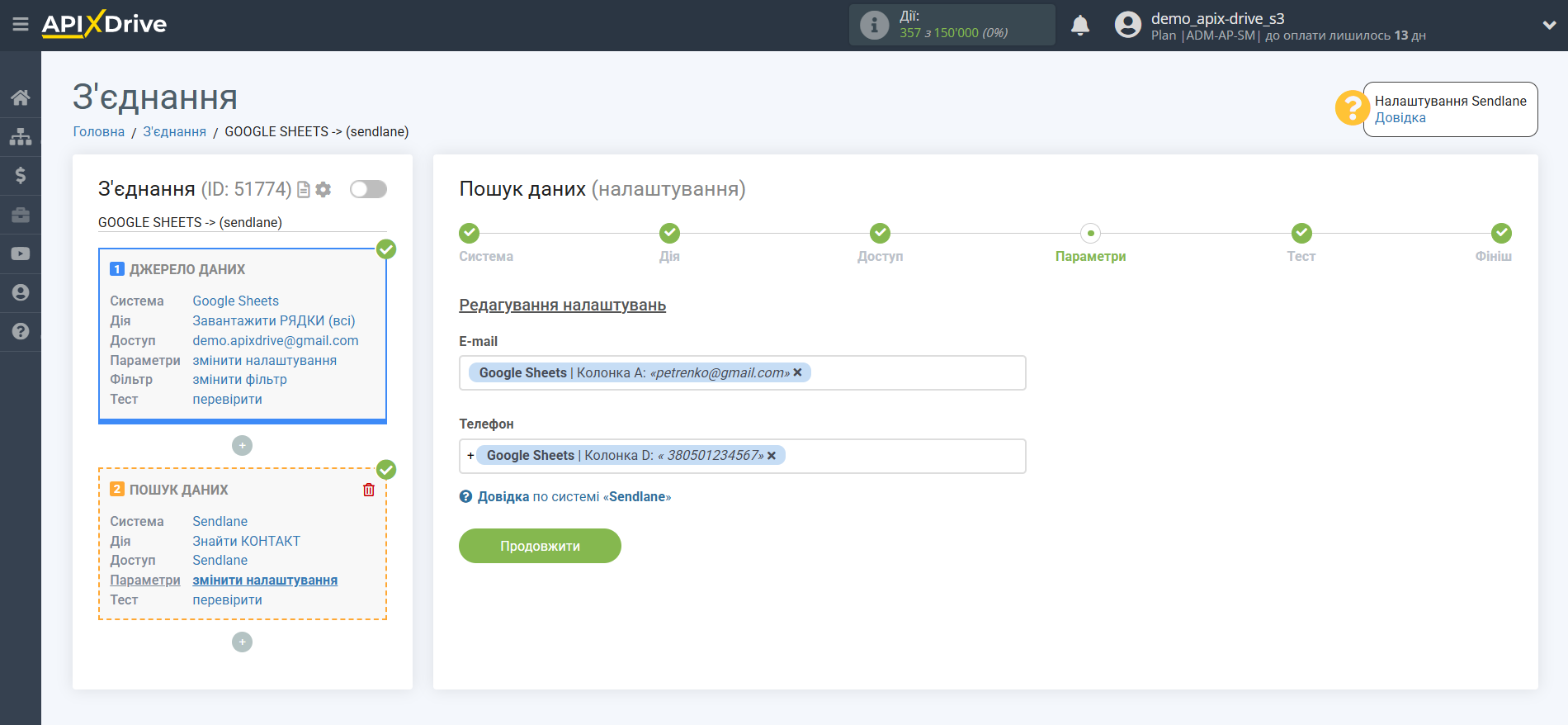Open the notifications bell
Screen dimensions: 1568x725
point(1080,26)
